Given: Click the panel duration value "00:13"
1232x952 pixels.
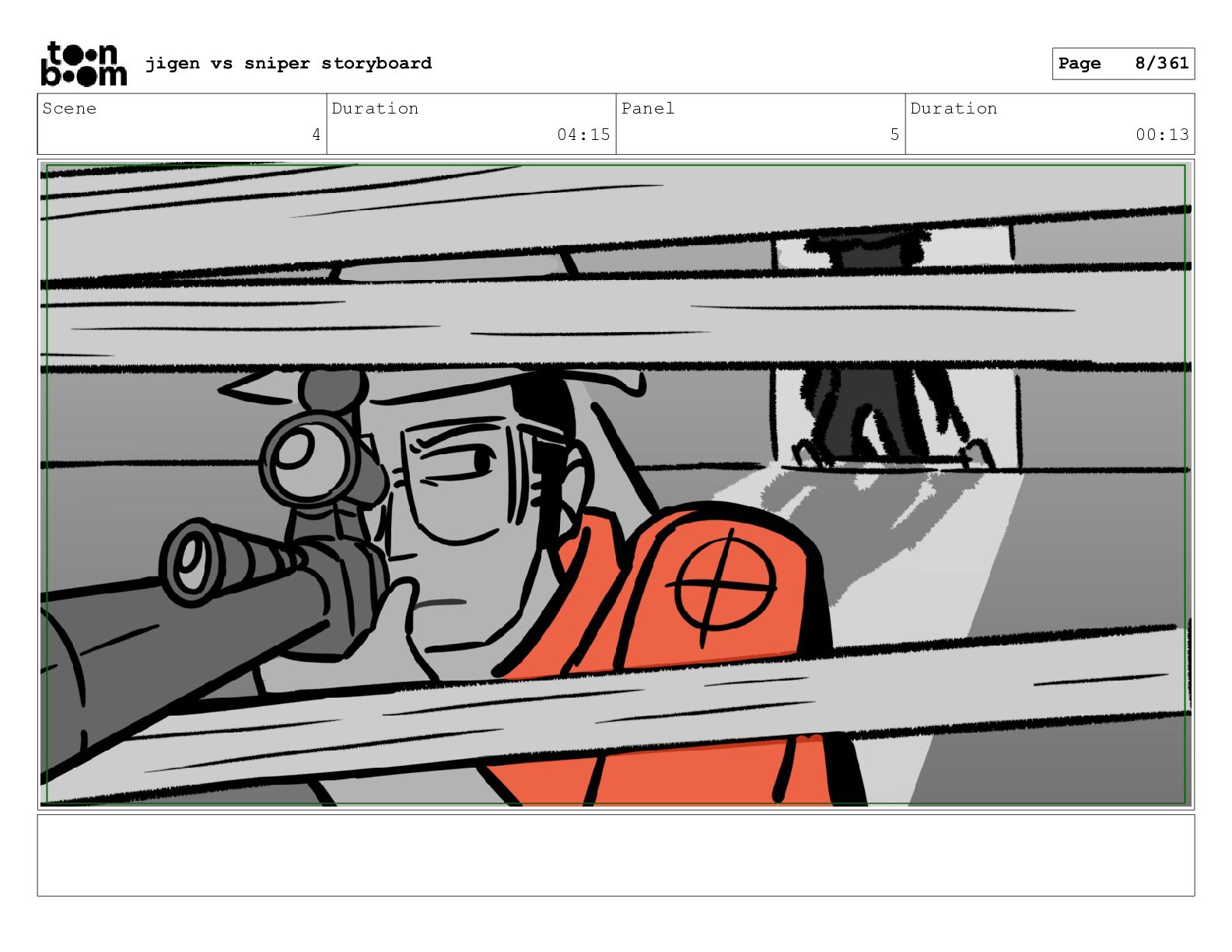Looking at the screenshot, I should [1162, 135].
